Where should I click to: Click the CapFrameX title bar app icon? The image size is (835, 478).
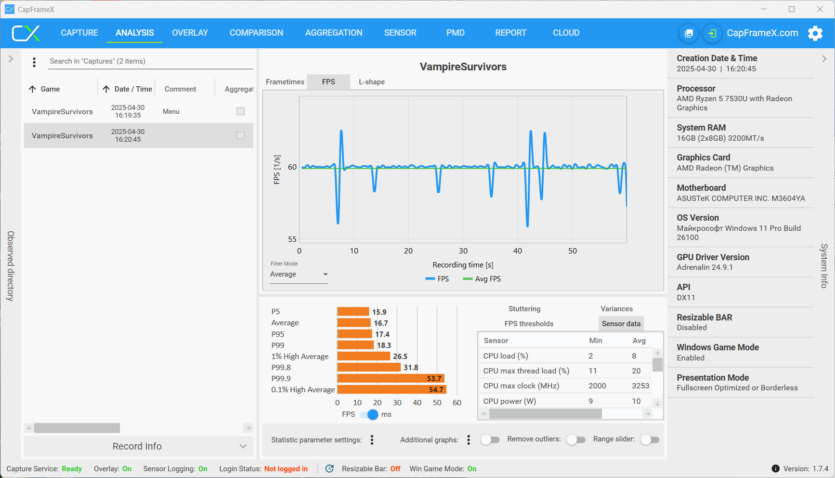click(x=9, y=9)
